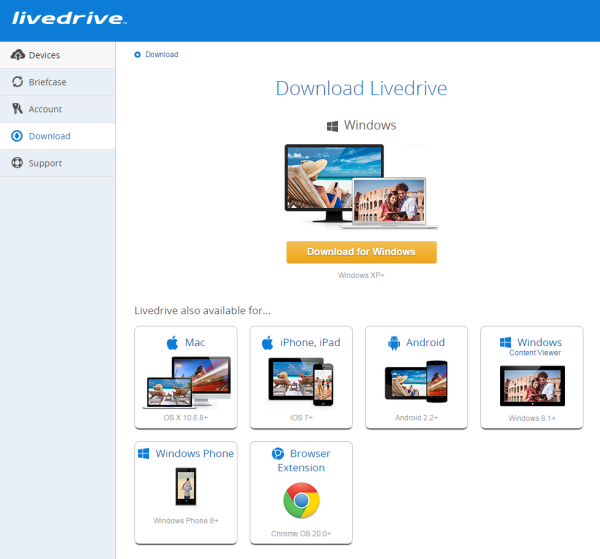Image resolution: width=600 pixels, height=559 pixels.
Task: Open the Windows Content Viewer tablet image
Action: pyautogui.click(x=532, y=386)
